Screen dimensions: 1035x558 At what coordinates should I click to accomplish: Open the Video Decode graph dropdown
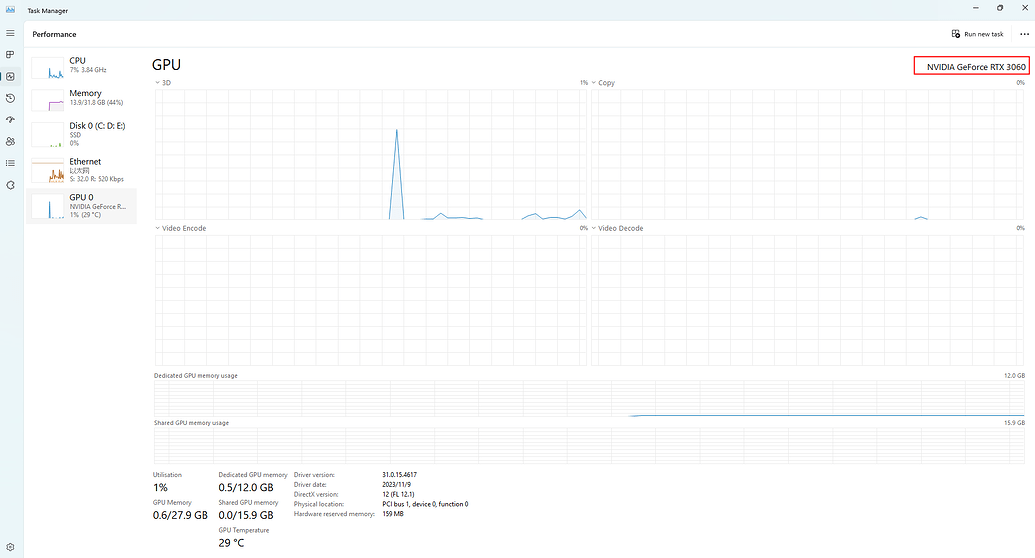tap(617, 228)
